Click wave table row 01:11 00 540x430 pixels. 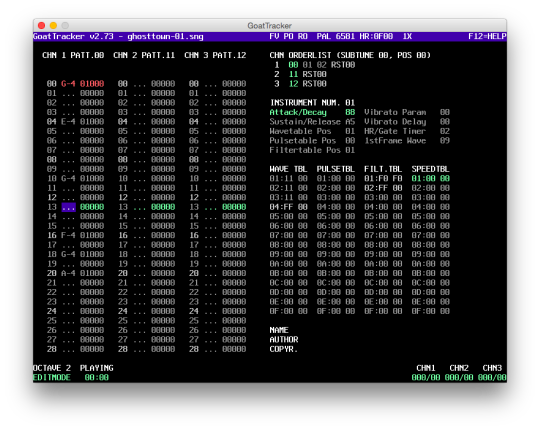pyautogui.click(x=289, y=178)
